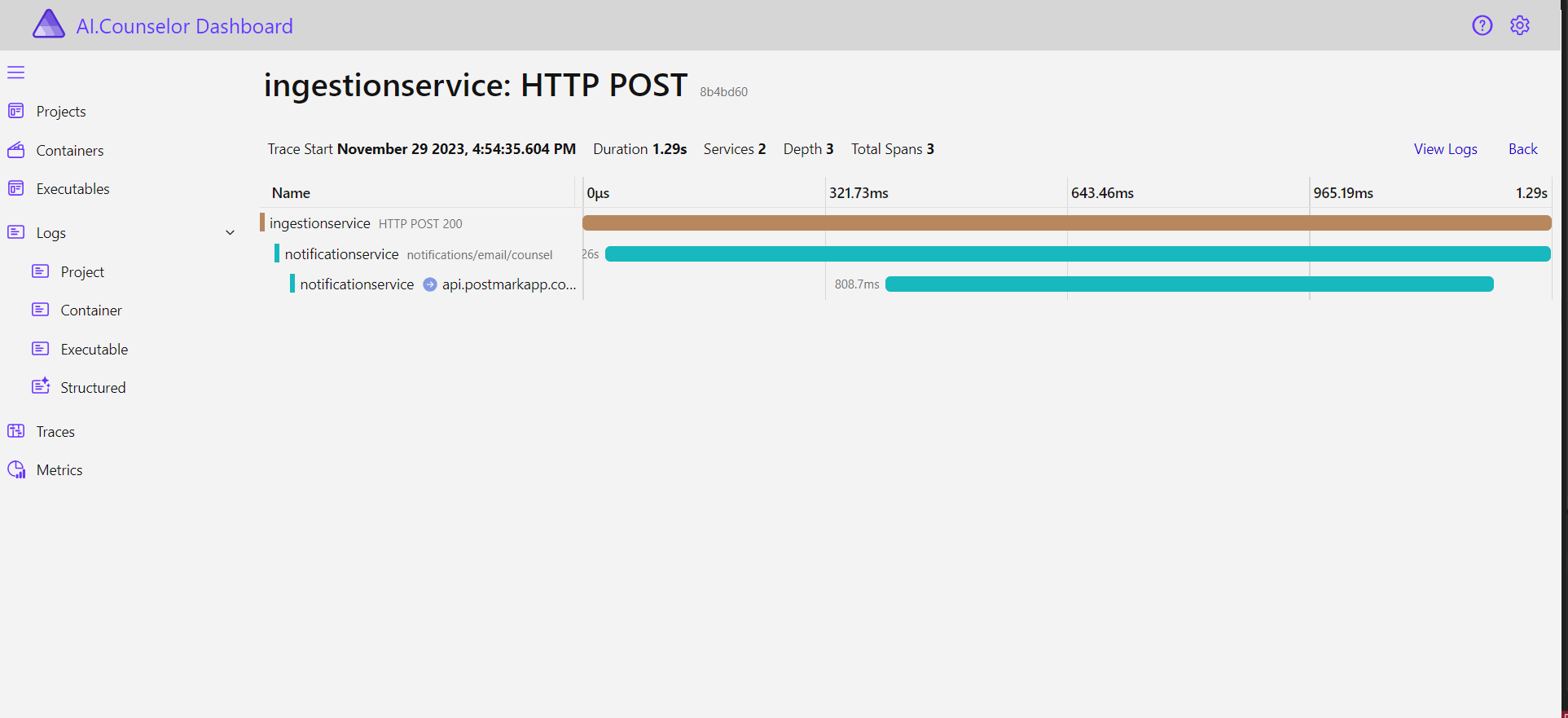Screen dimensions: 1568x718
Task: Open the settings gear icon
Action: (1520, 25)
